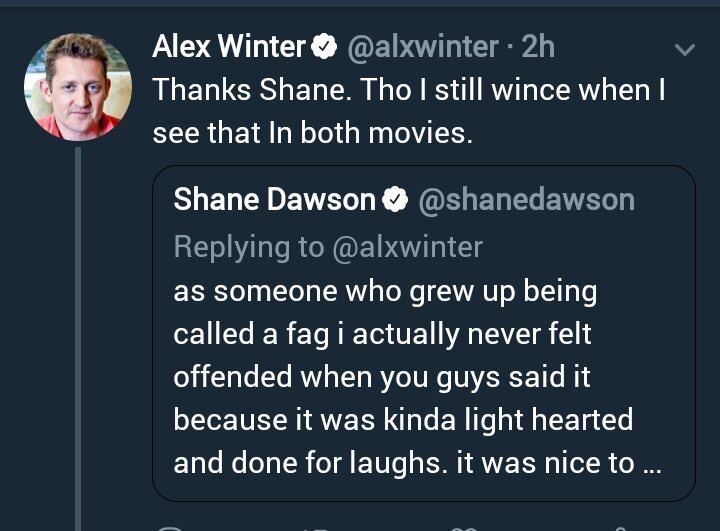720x531 pixels.
Task: Open the tweet options chevron menu
Action: [685, 49]
